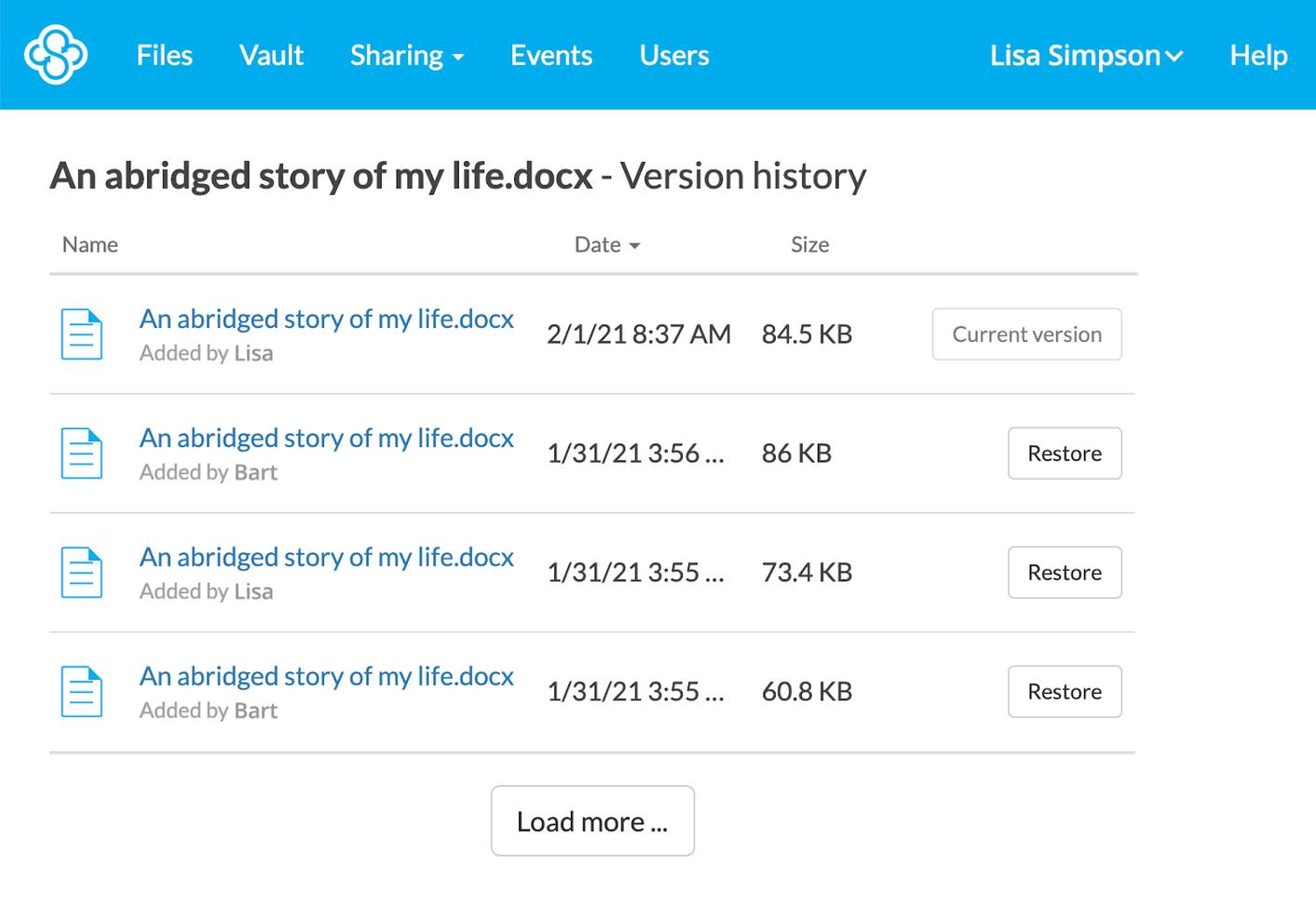
Task: Open Help from the top navigation
Action: pos(1258,55)
